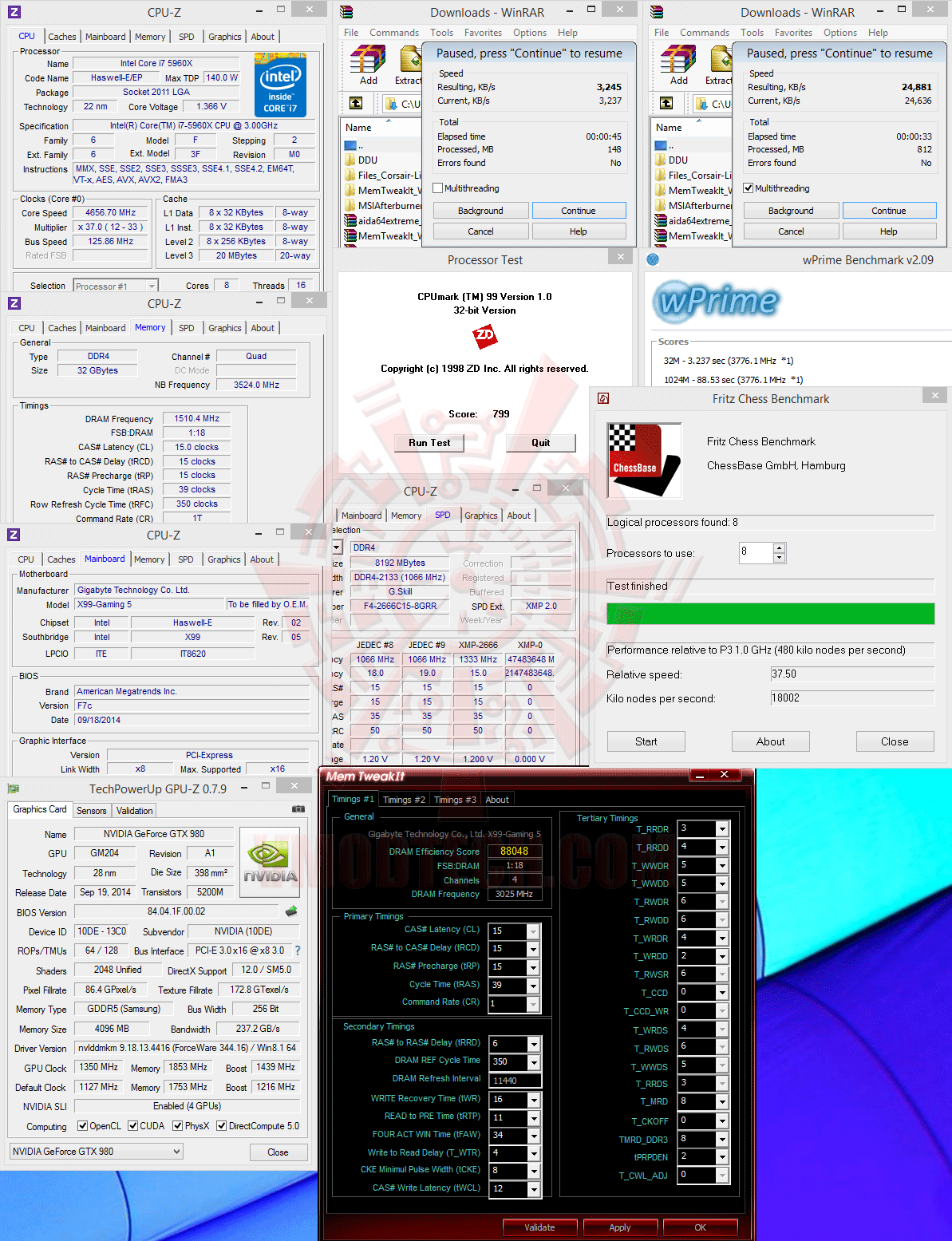This screenshot has height=1241, width=952.
Task: Click Run Test in Processor Test
Action: click(x=429, y=443)
